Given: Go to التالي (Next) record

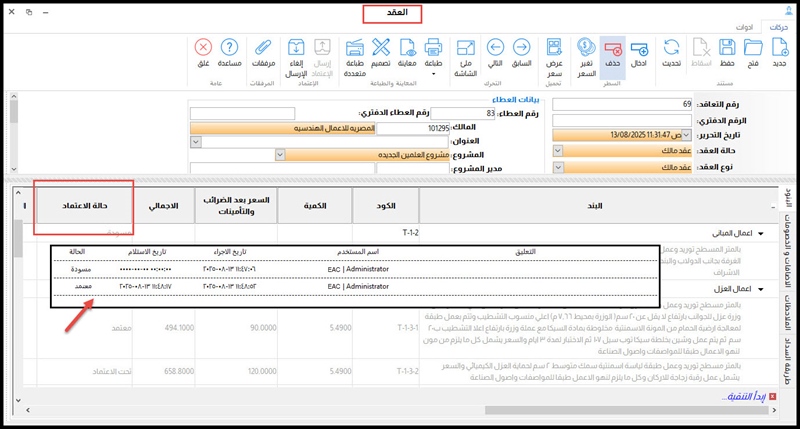Looking at the screenshot, I should pos(495,47).
